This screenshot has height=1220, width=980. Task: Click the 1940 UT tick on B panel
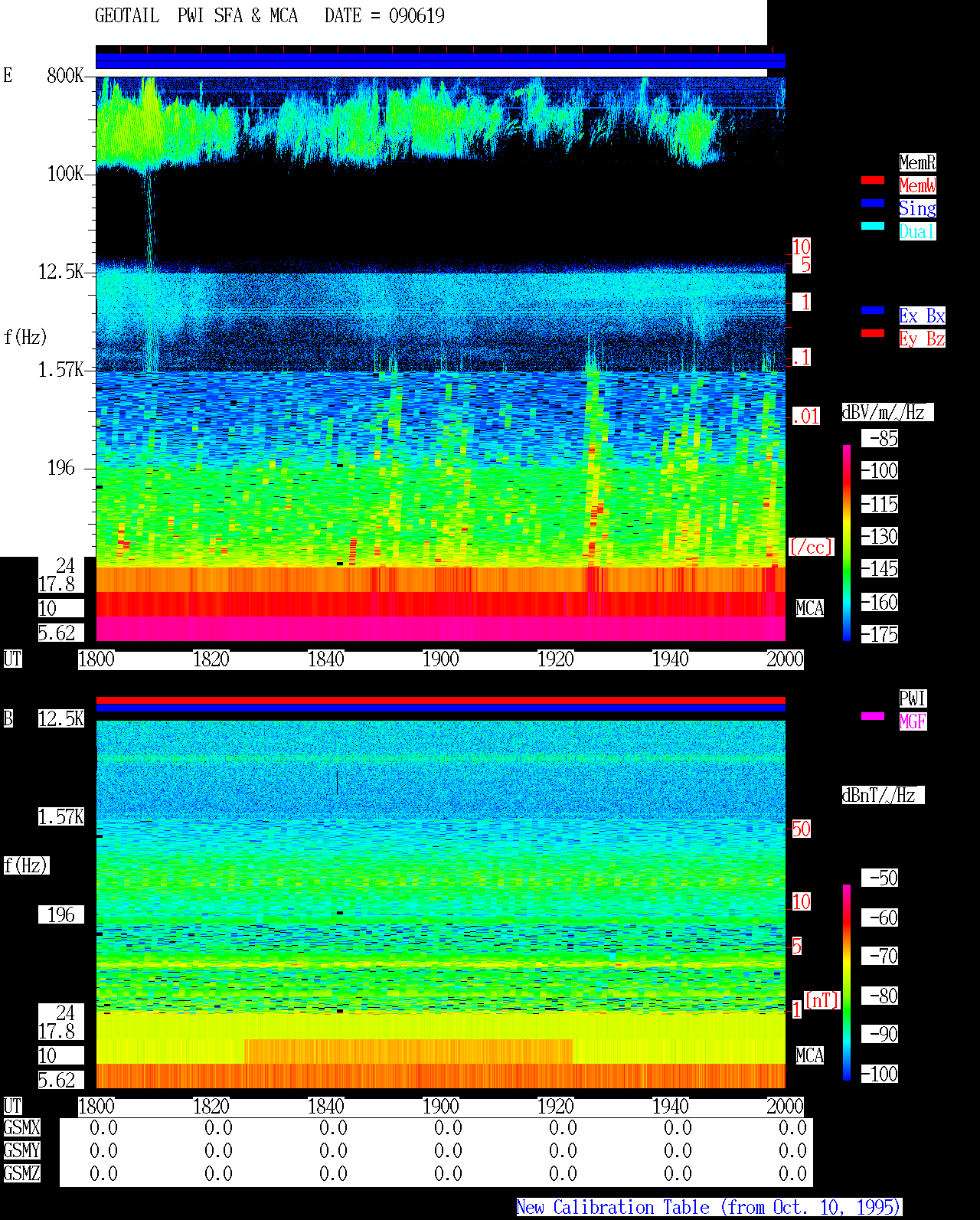pyautogui.click(x=671, y=1106)
